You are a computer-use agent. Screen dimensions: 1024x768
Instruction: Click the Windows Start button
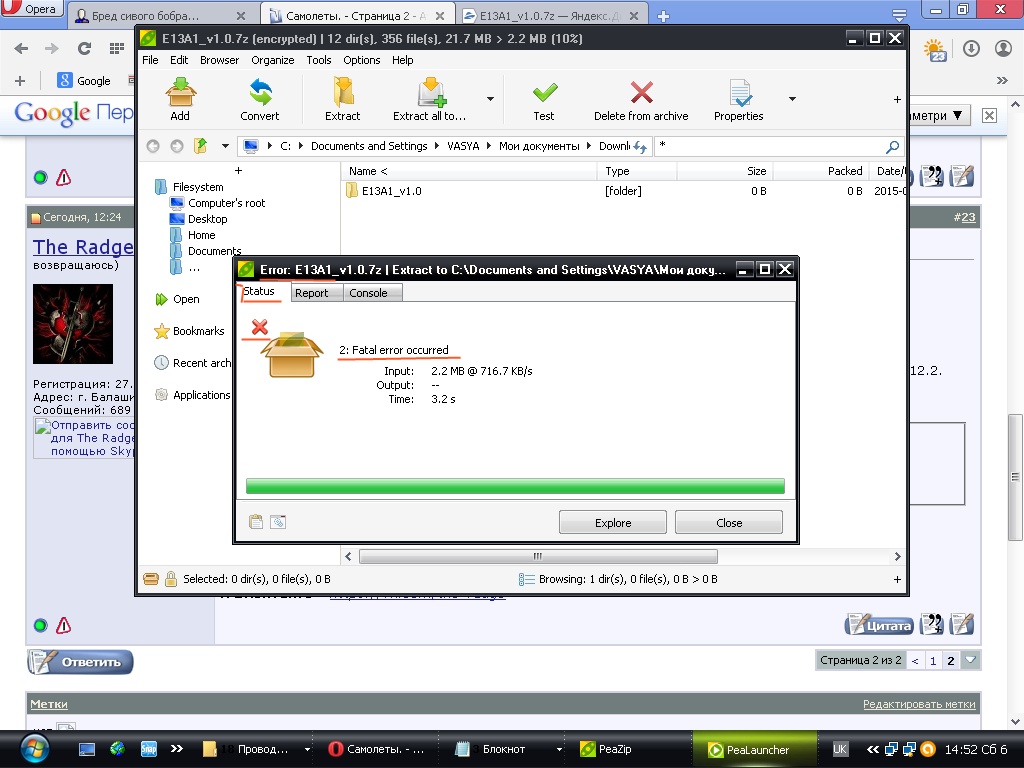[34, 749]
